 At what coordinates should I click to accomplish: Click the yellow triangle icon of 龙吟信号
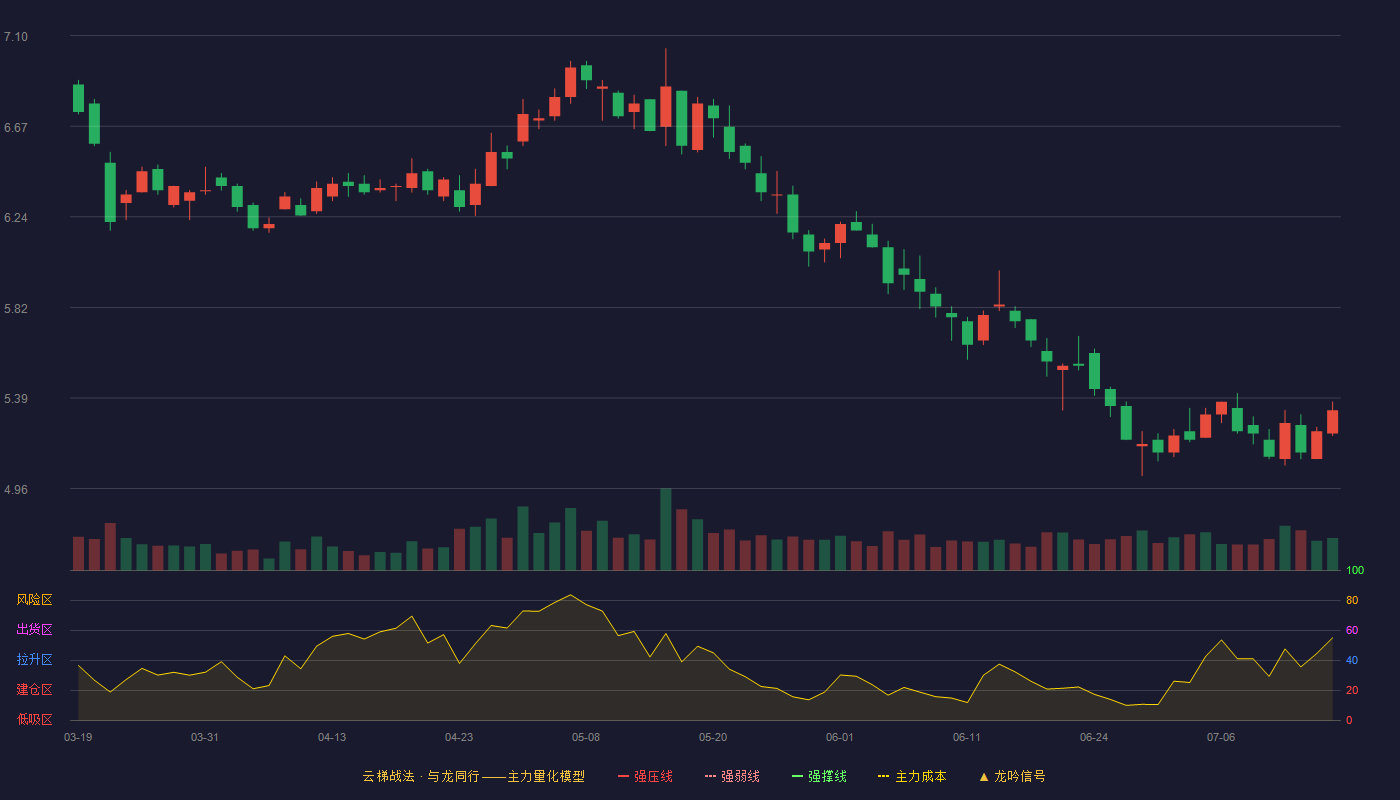point(984,776)
